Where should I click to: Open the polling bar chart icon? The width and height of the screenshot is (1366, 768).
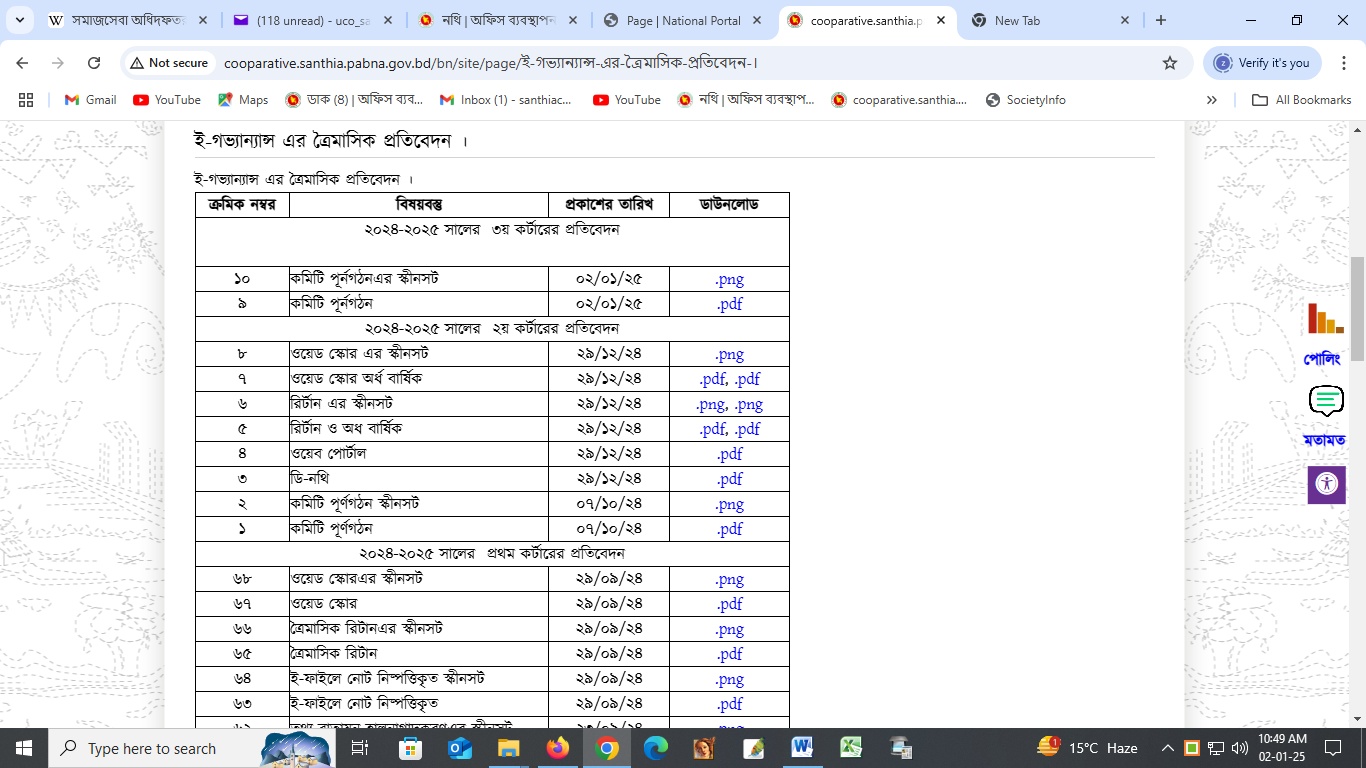tap(1324, 319)
